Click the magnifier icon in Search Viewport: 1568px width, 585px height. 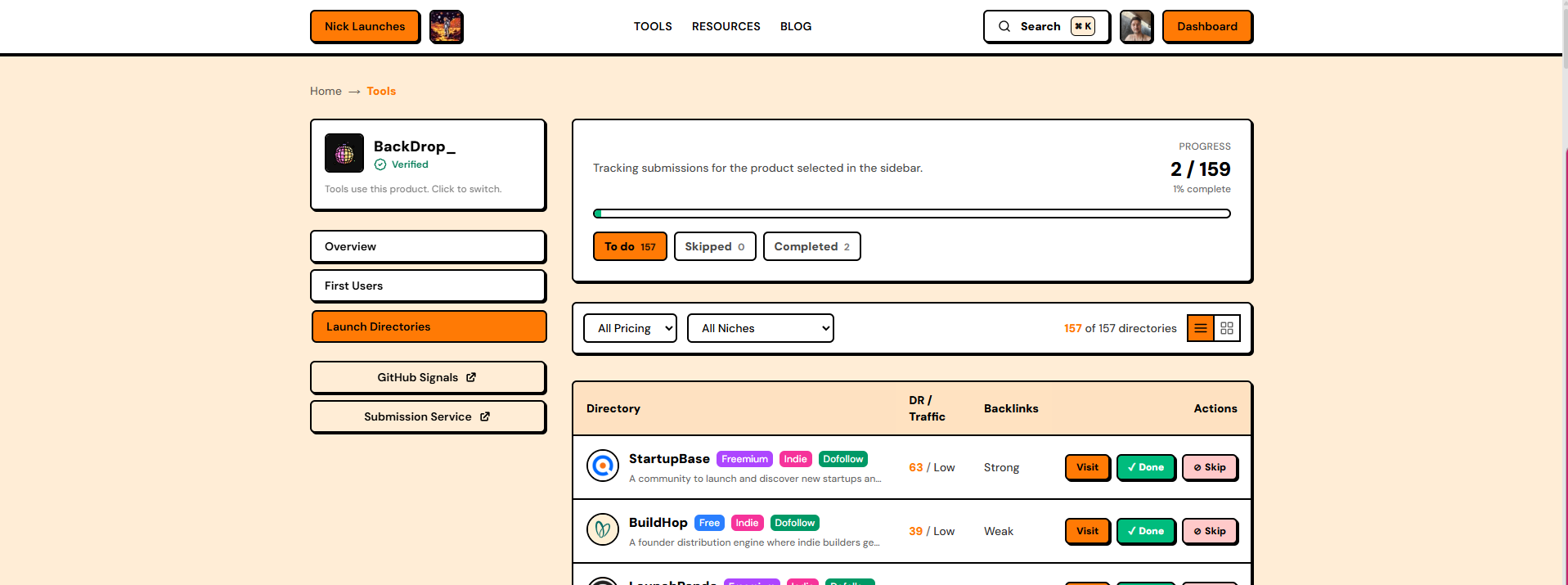(x=1004, y=26)
